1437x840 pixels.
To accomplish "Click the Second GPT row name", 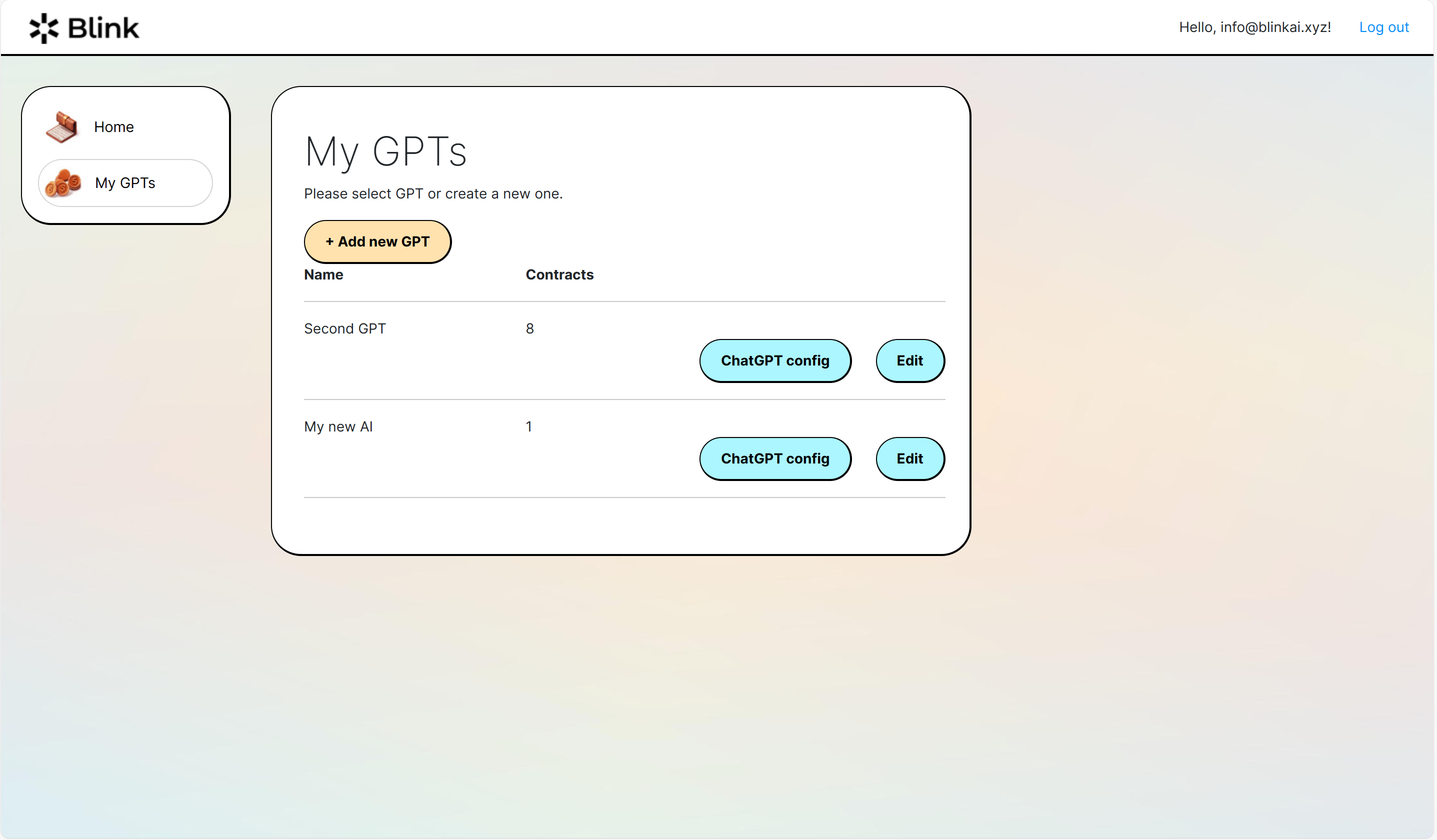I will [344, 329].
